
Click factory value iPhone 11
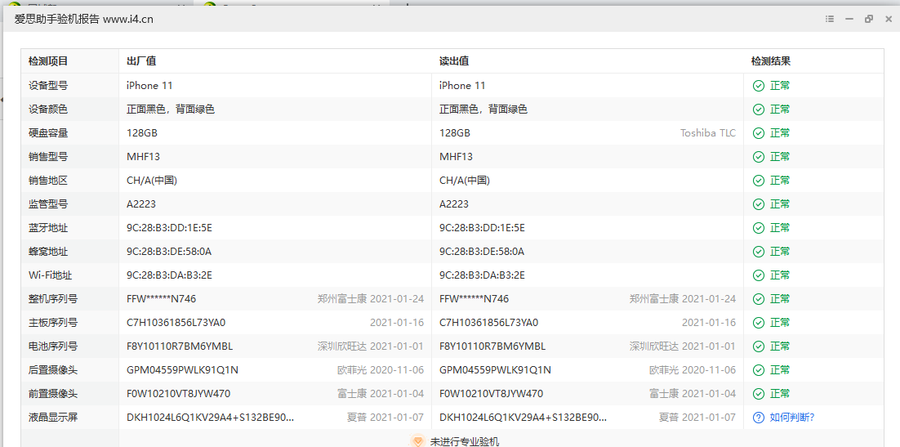point(149,85)
